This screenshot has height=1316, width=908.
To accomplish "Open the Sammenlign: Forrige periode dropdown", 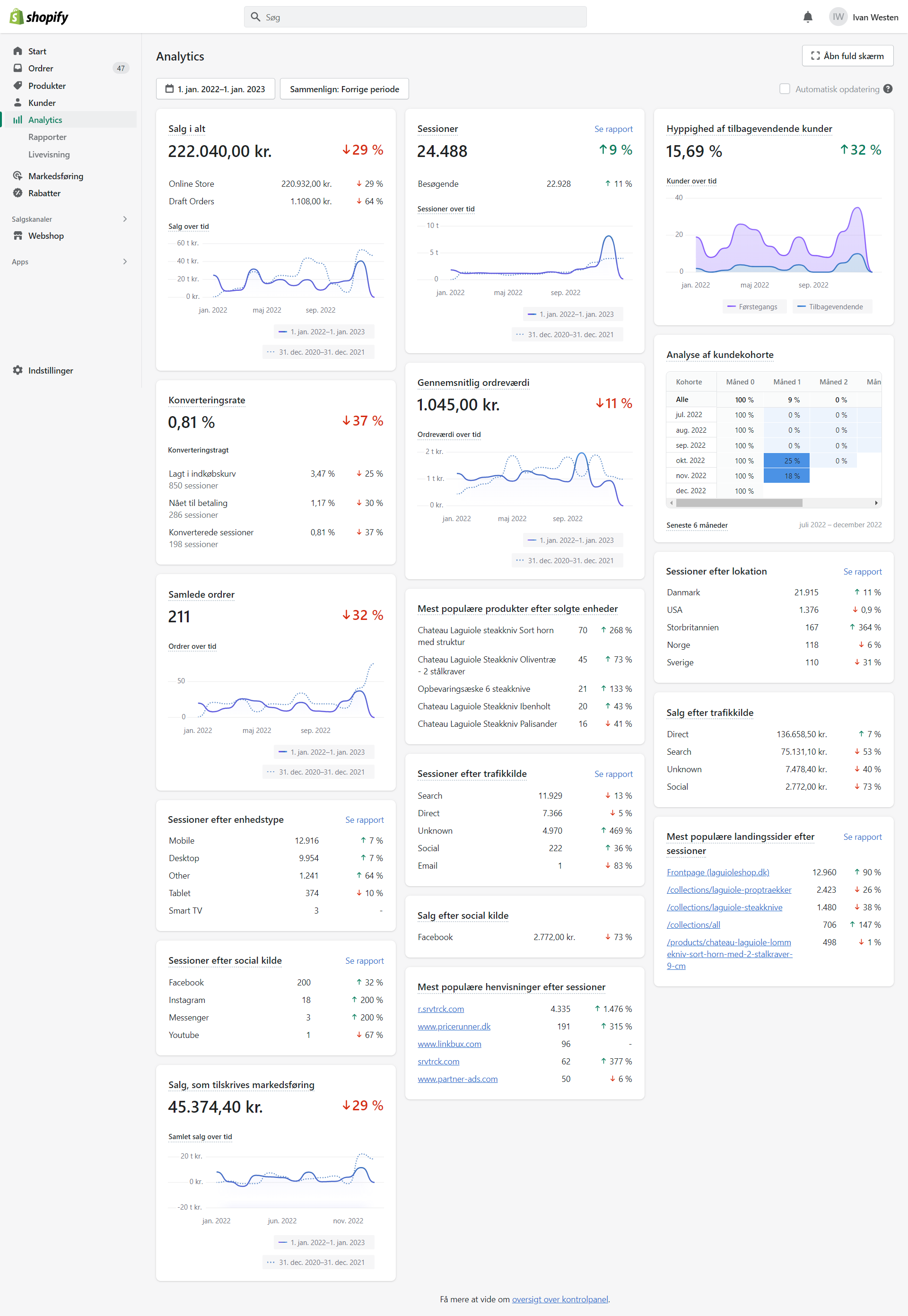I will [x=344, y=89].
